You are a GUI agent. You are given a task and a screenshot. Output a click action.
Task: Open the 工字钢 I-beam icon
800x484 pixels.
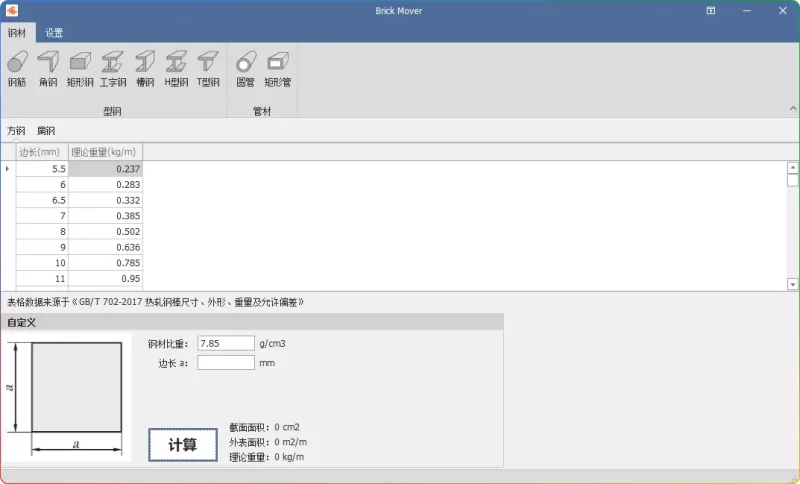click(x=113, y=68)
